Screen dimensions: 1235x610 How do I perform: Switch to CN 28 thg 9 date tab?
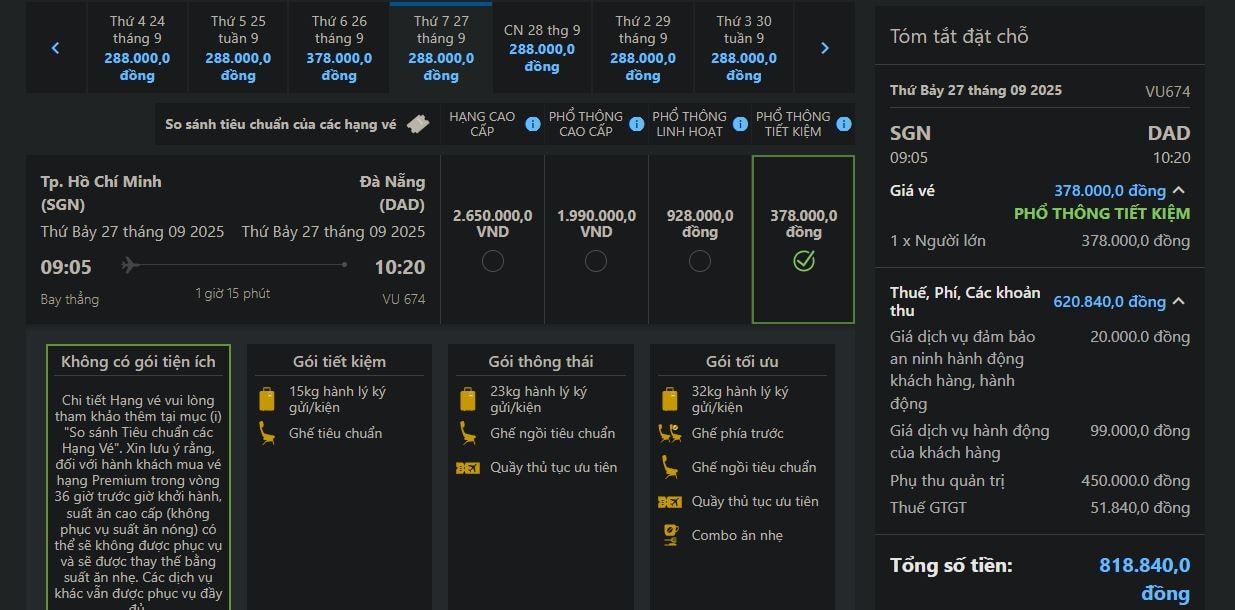[x=542, y=48]
